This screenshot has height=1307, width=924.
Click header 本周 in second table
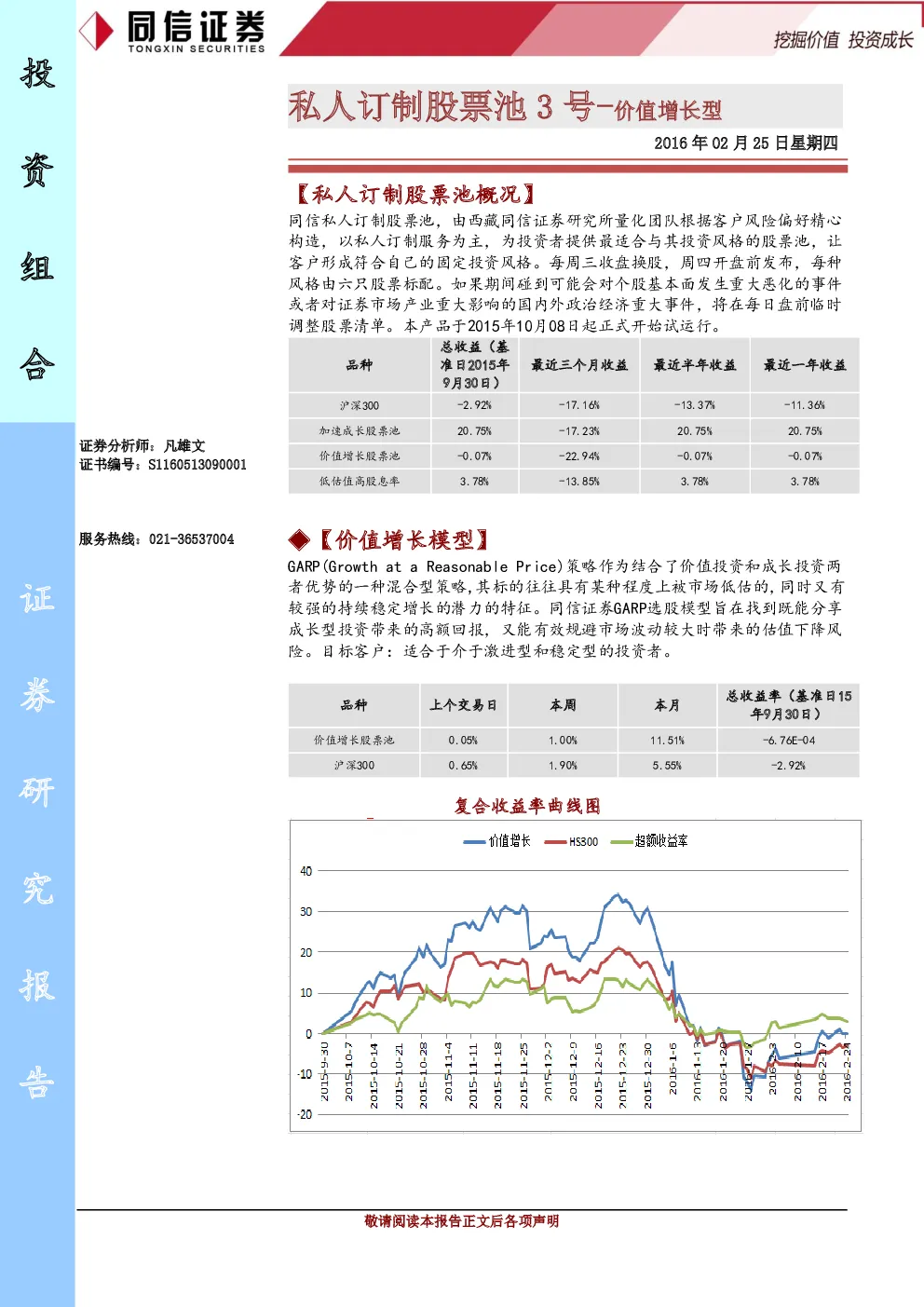pos(563,705)
